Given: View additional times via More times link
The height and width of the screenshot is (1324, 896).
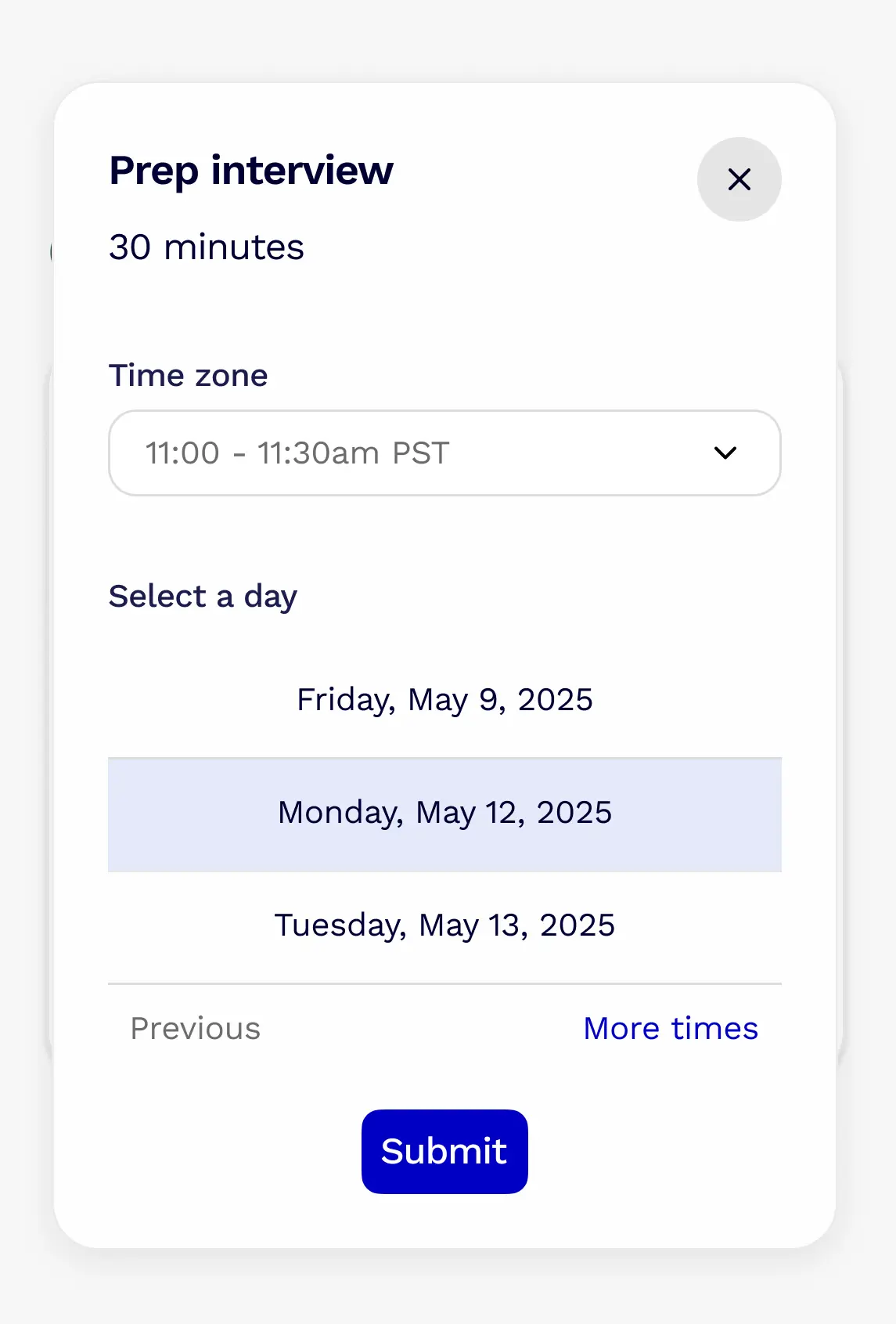Looking at the screenshot, I should [x=671, y=1028].
